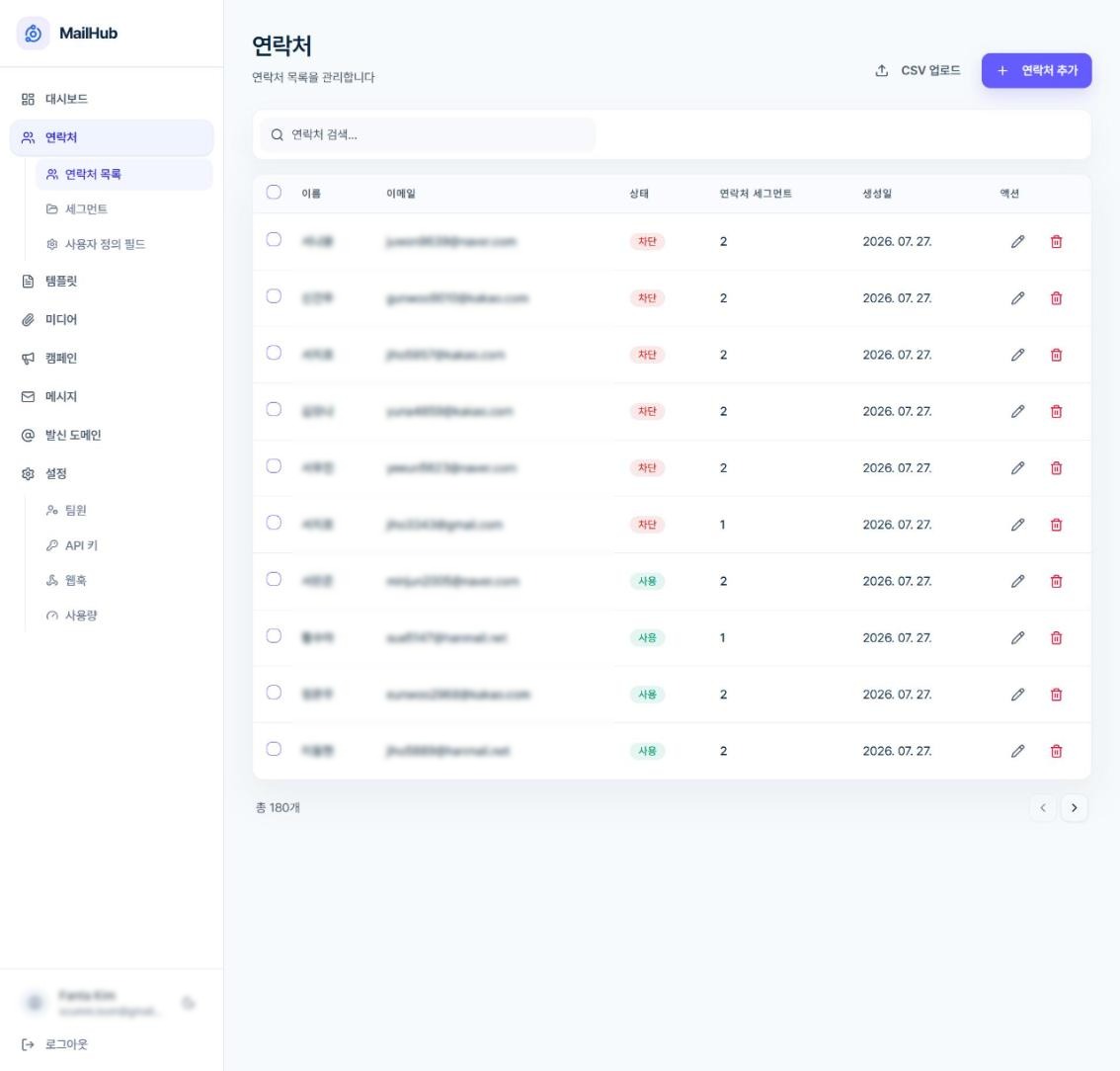Screen dimensions: 1120x1071
Task: Click the upload icon beside CSV 업로드
Action: pyautogui.click(x=881, y=71)
